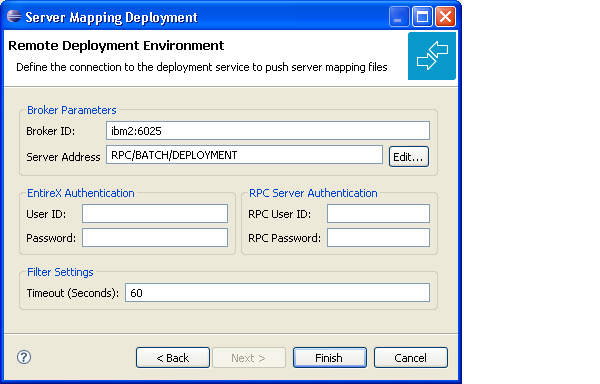Maximize the Server Mapping Deployment window
The image size is (600, 384).
422,16
